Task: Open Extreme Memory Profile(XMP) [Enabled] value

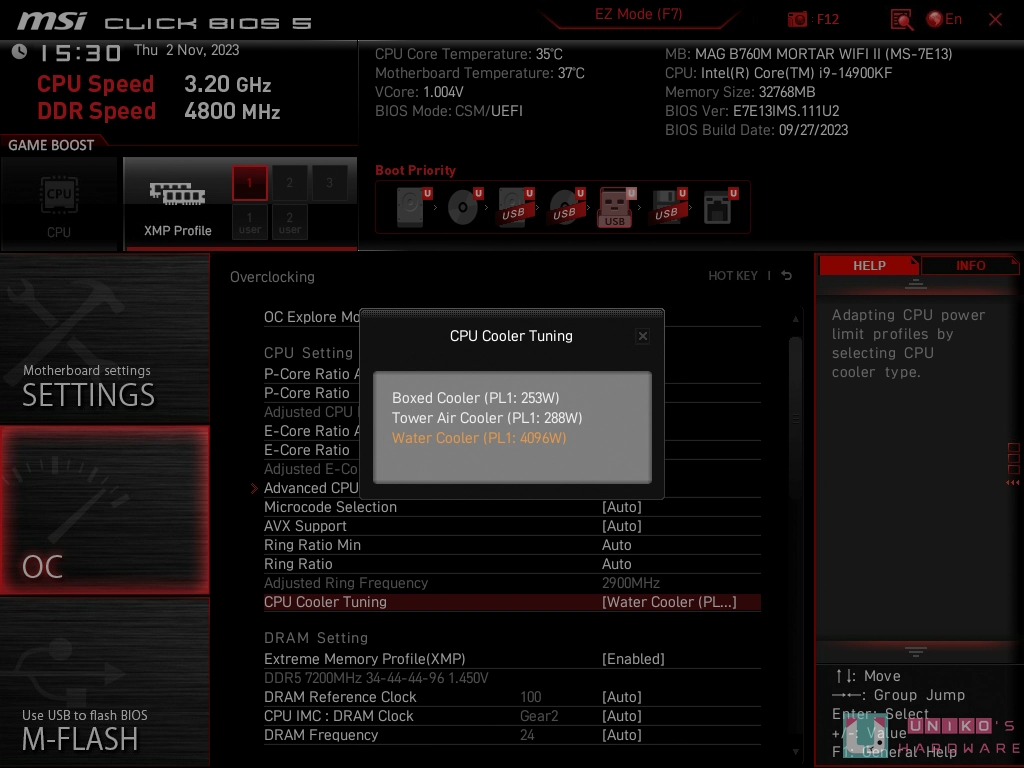Action: 633,659
